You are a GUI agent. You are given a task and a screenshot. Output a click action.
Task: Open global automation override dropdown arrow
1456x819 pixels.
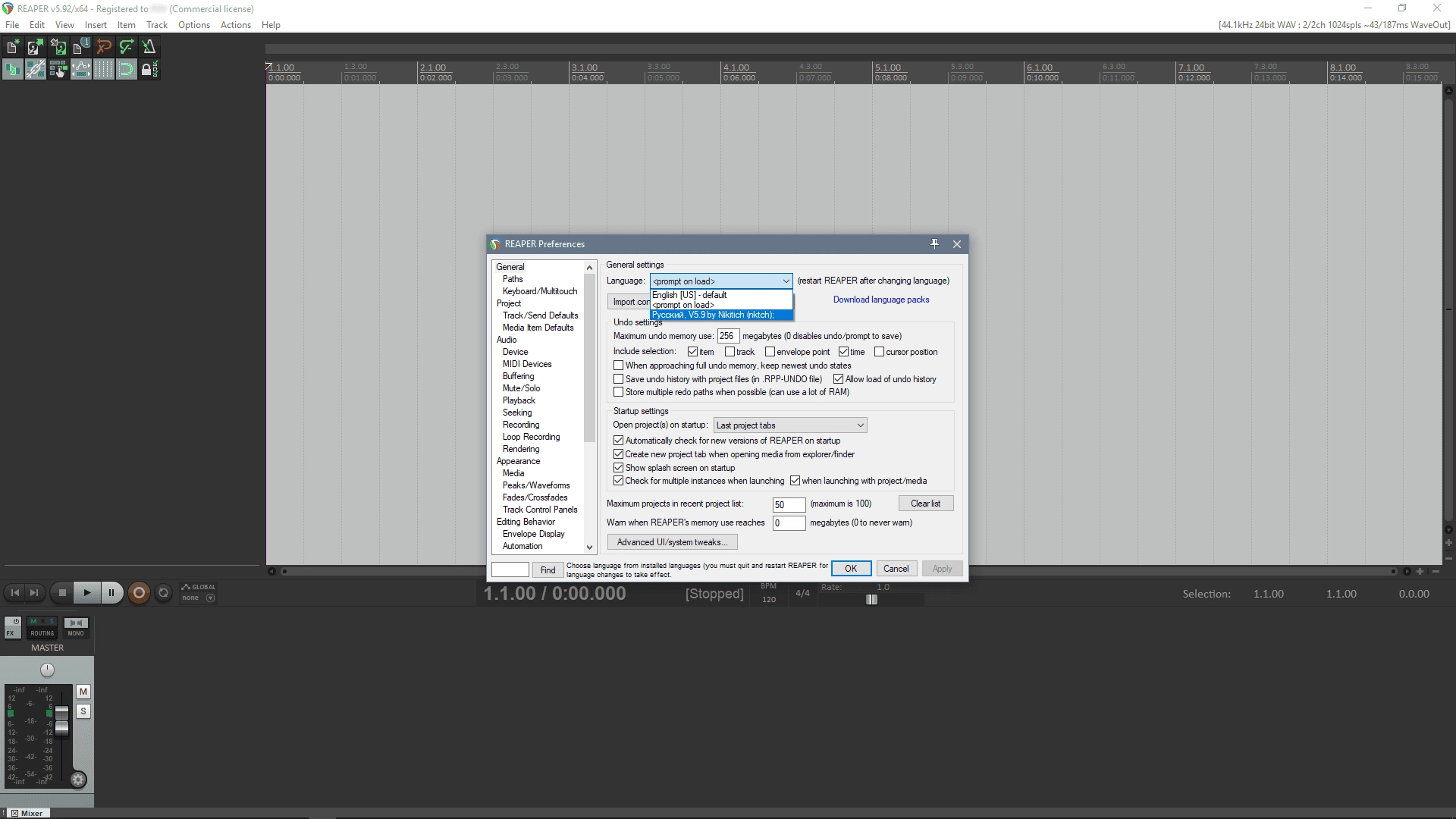[211, 598]
